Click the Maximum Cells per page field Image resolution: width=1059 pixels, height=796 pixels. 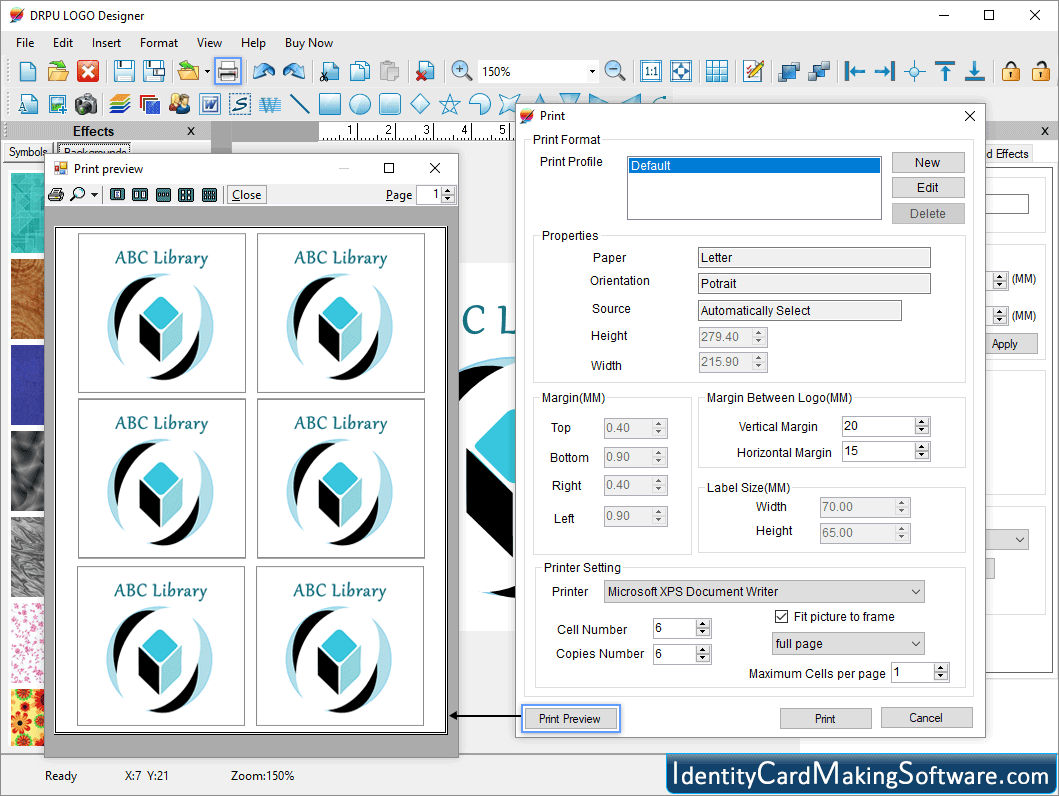[912, 672]
